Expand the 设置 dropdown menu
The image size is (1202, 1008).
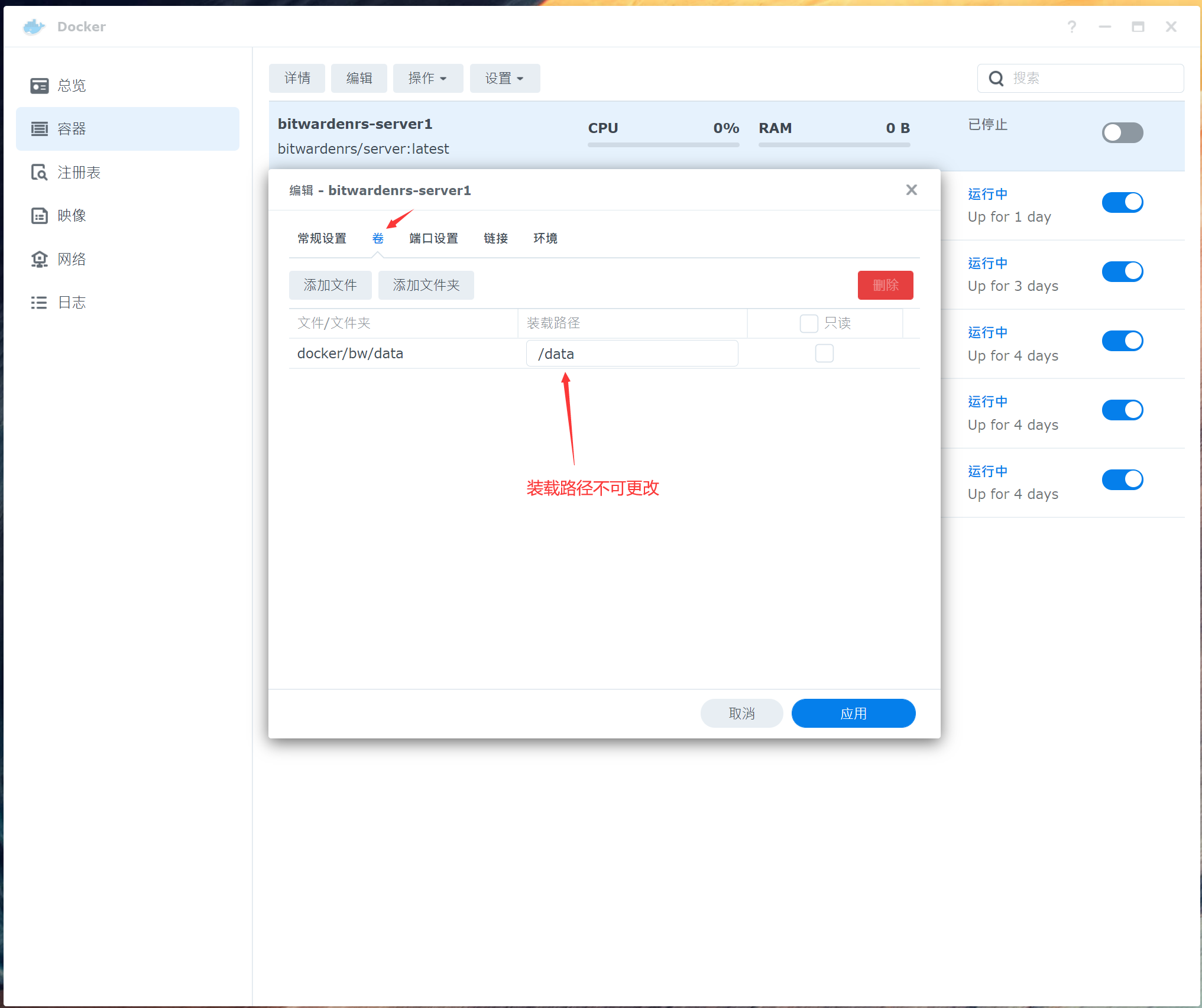point(504,79)
